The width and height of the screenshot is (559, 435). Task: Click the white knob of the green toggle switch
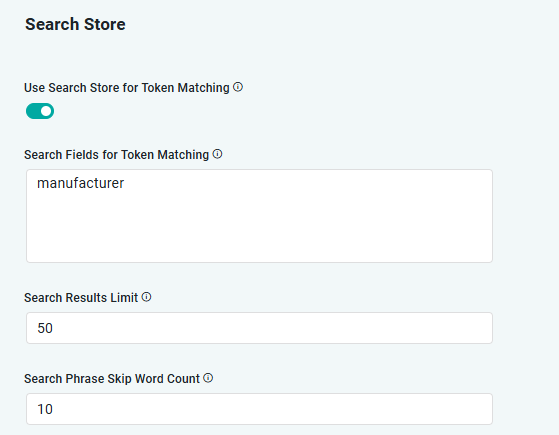46,111
